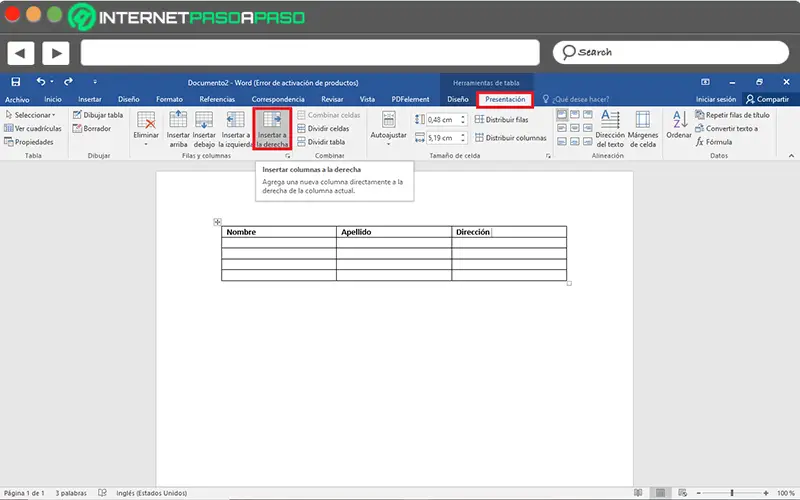Viewport: 800px width, 500px height.
Task: Click the Compartir button
Action: pos(767,99)
